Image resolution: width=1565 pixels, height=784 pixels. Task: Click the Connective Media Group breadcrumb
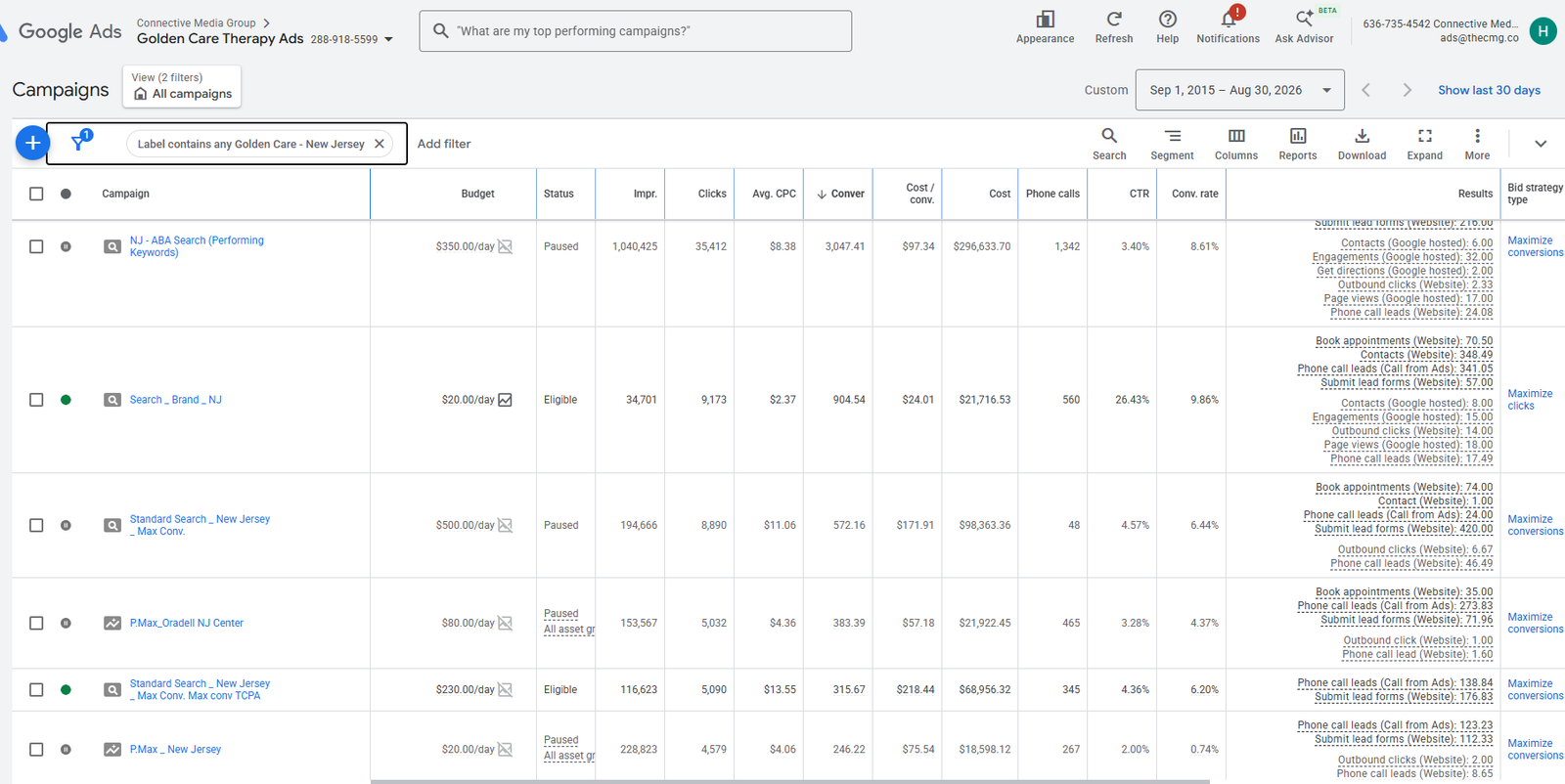tap(196, 22)
